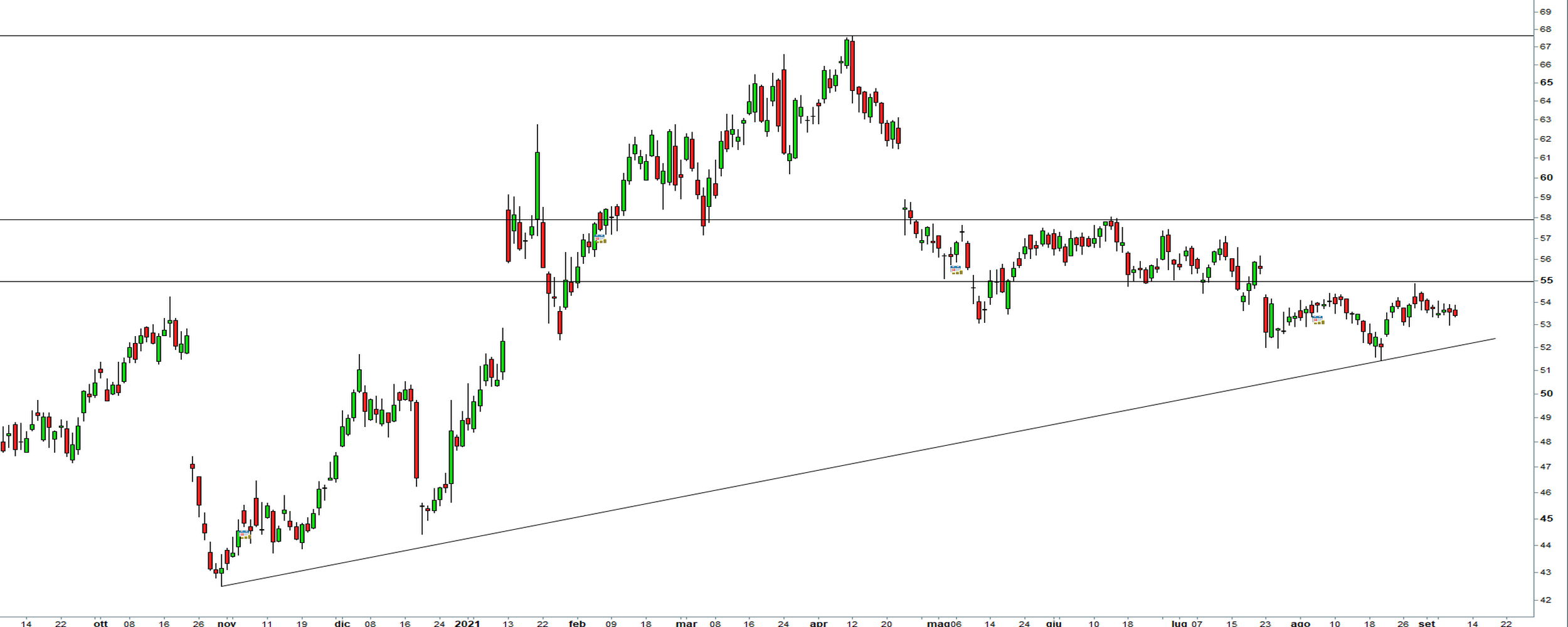Click the bold 60 on the price scale

[x=1558, y=177]
